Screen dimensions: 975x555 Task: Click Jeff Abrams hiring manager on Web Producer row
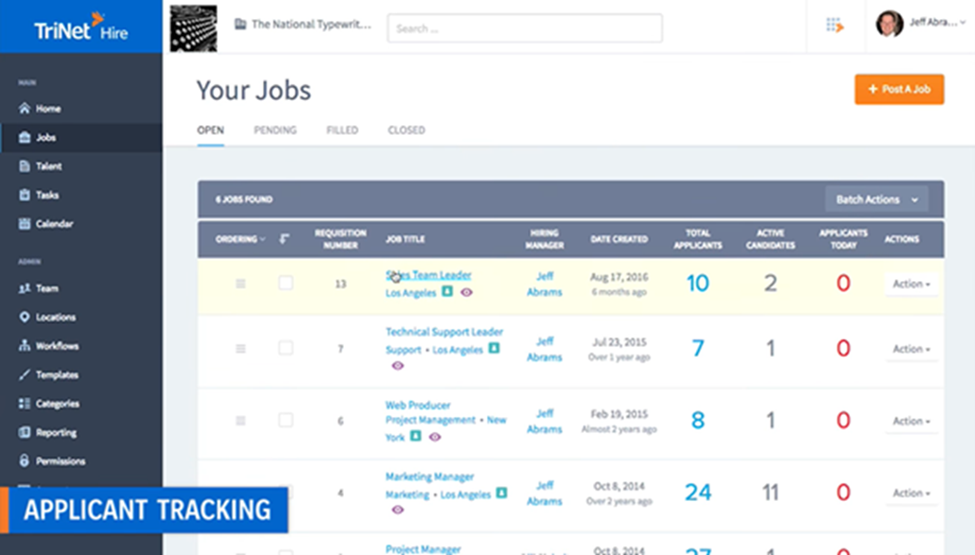click(x=545, y=421)
